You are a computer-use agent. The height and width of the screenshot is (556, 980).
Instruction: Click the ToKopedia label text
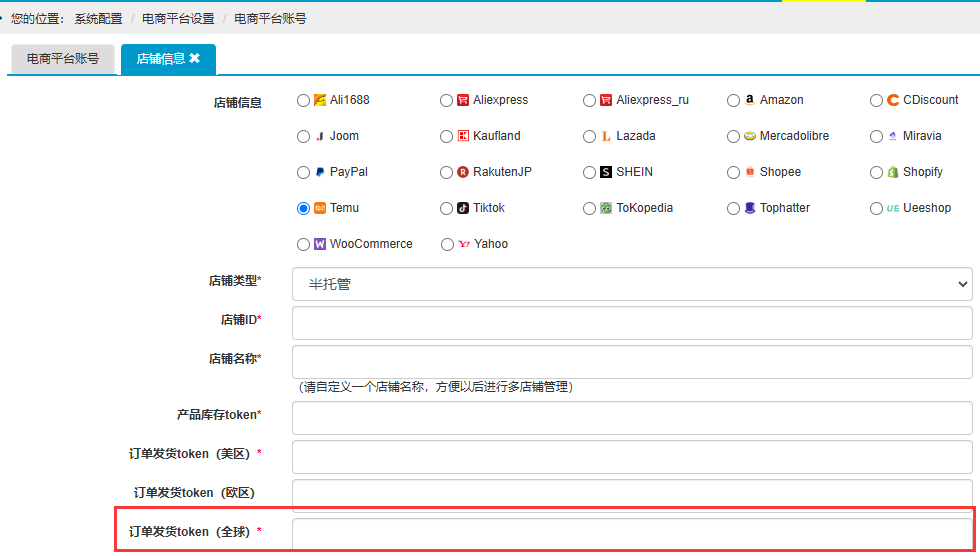tap(644, 208)
